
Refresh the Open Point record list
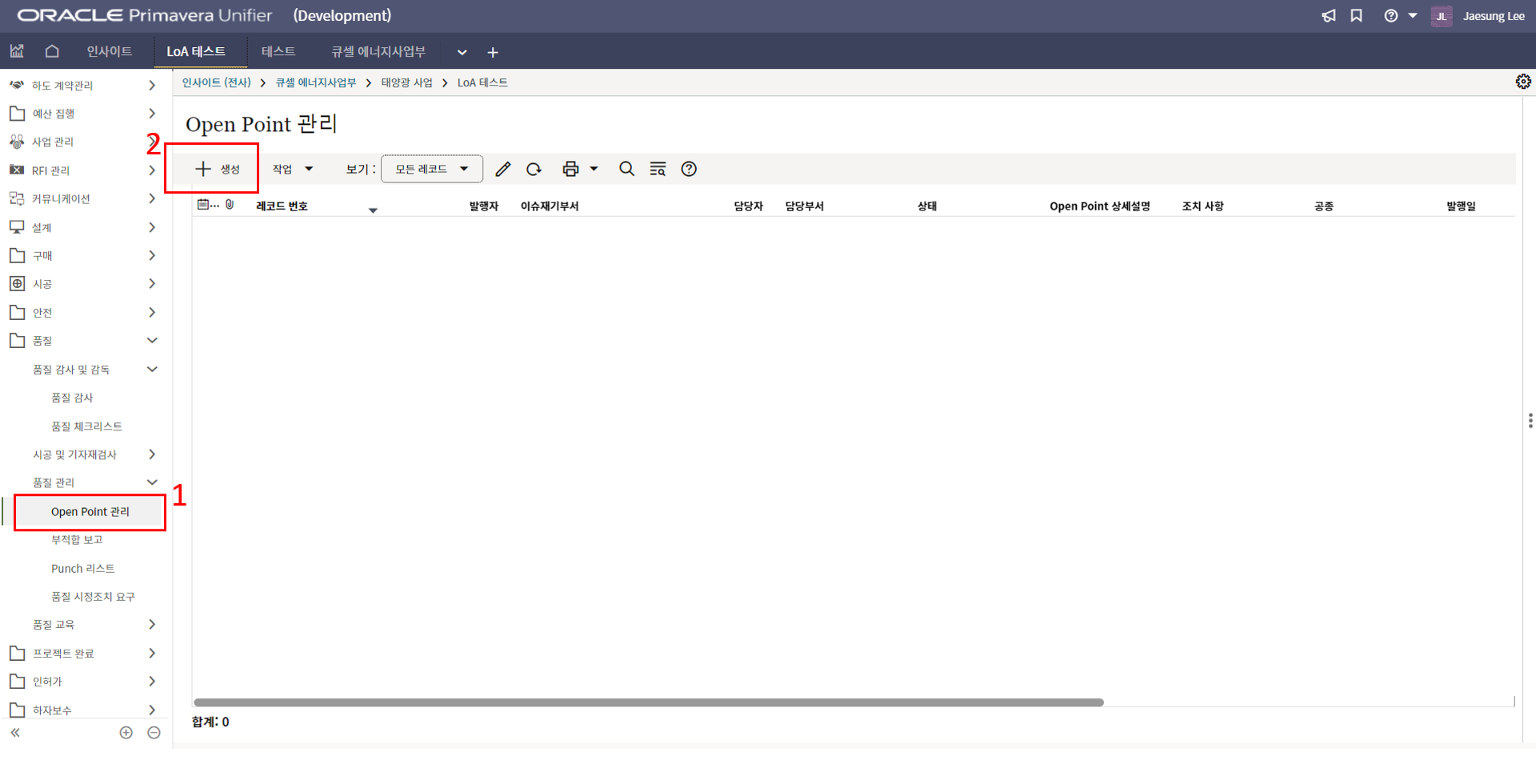point(534,169)
